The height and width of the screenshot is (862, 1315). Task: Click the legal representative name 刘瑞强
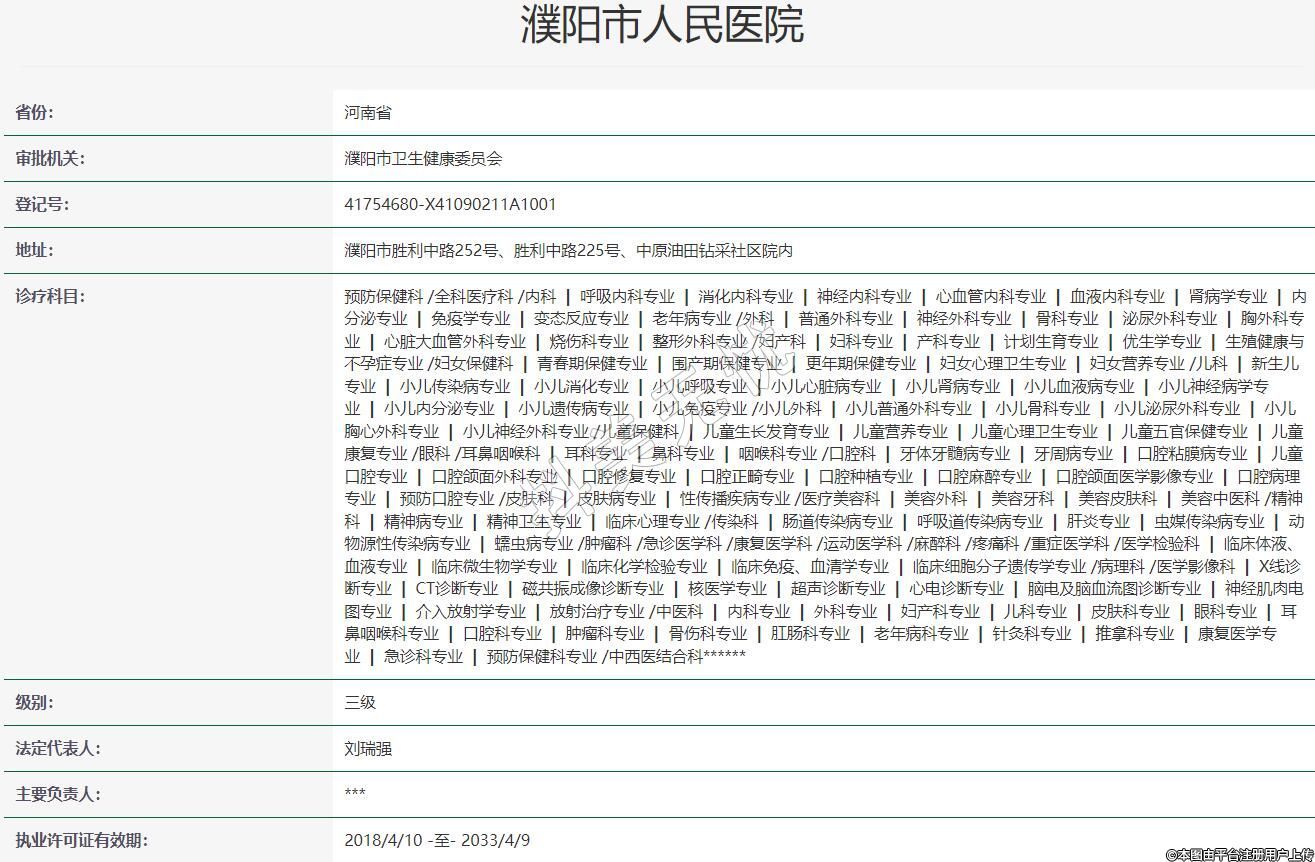368,748
